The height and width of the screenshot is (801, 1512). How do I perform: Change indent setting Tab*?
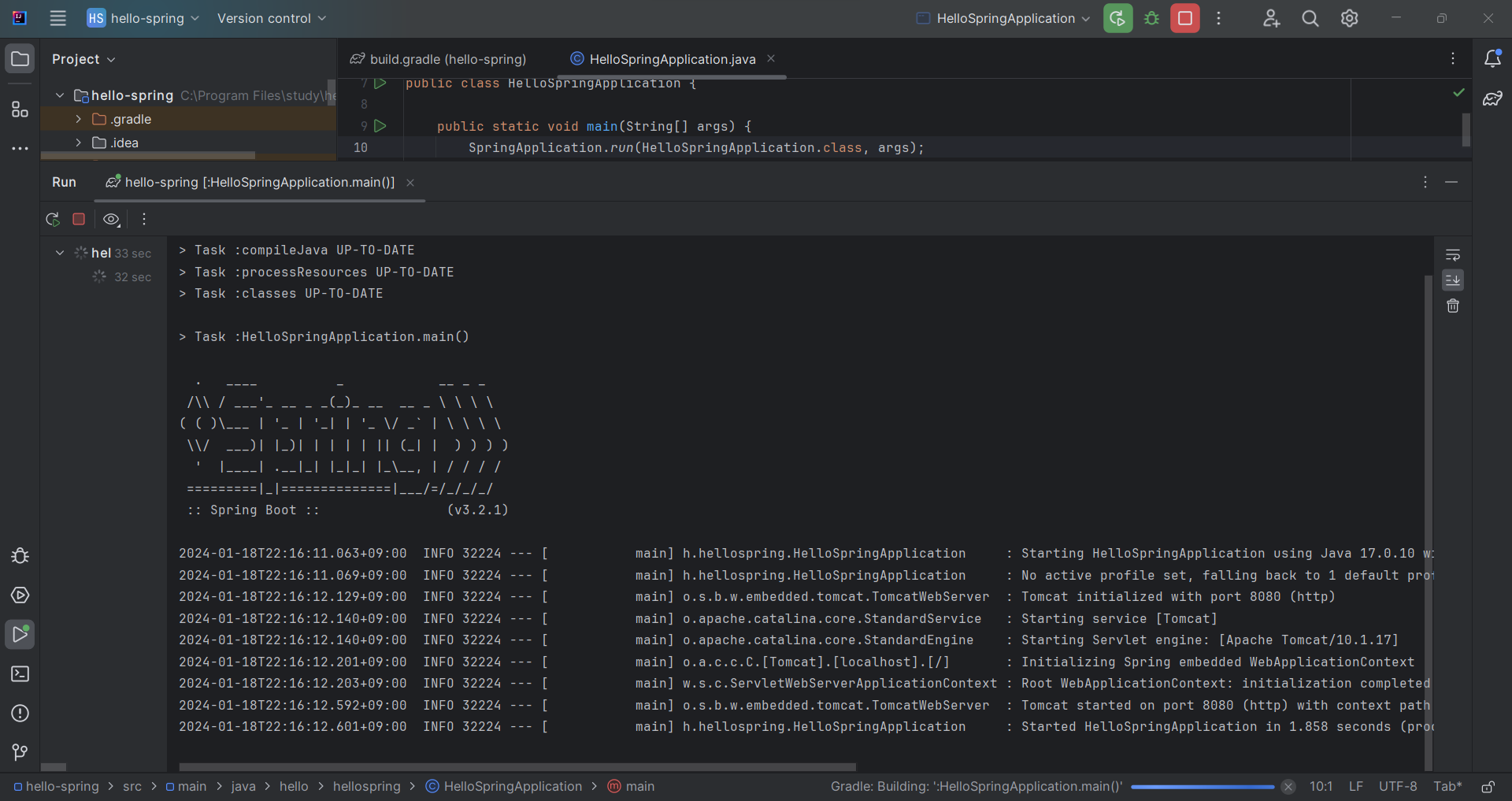pos(1447,786)
